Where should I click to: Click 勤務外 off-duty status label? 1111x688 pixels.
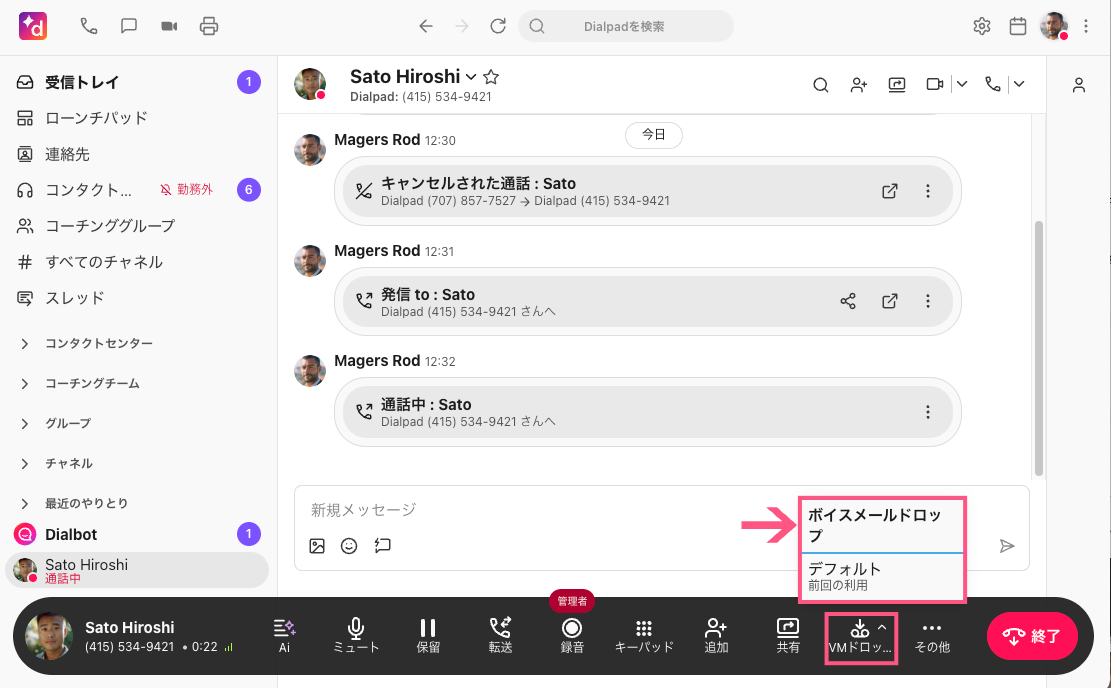click(186, 190)
